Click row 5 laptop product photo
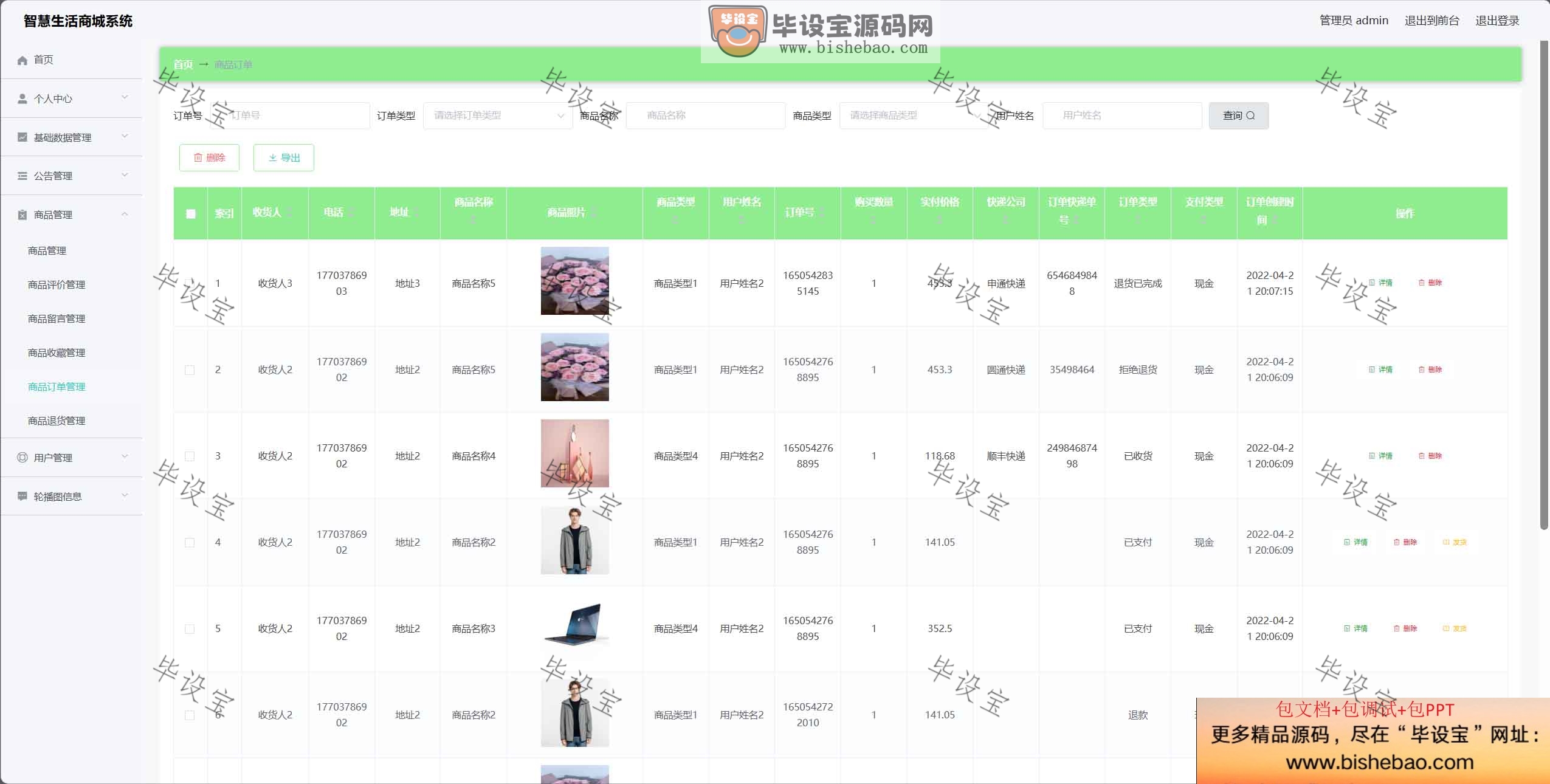The width and height of the screenshot is (1550, 784). click(574, 626)
